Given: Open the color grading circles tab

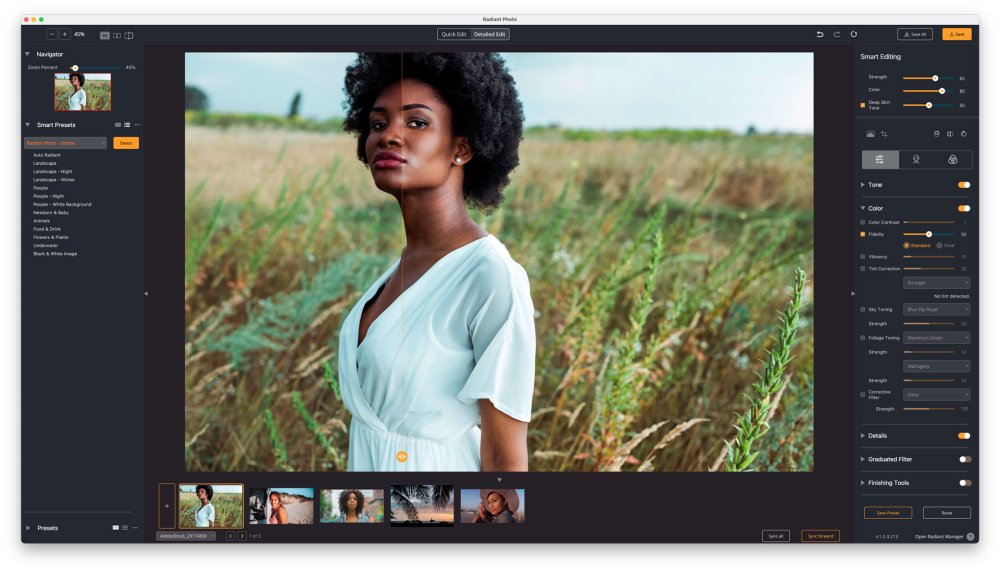Looking at the screenshot, I should click(953, 160).
